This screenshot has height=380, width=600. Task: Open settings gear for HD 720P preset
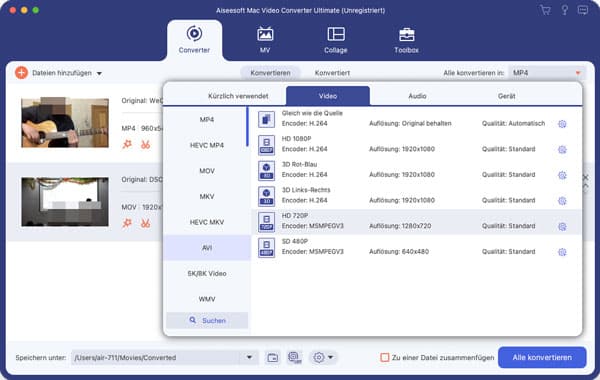point(562,226)
